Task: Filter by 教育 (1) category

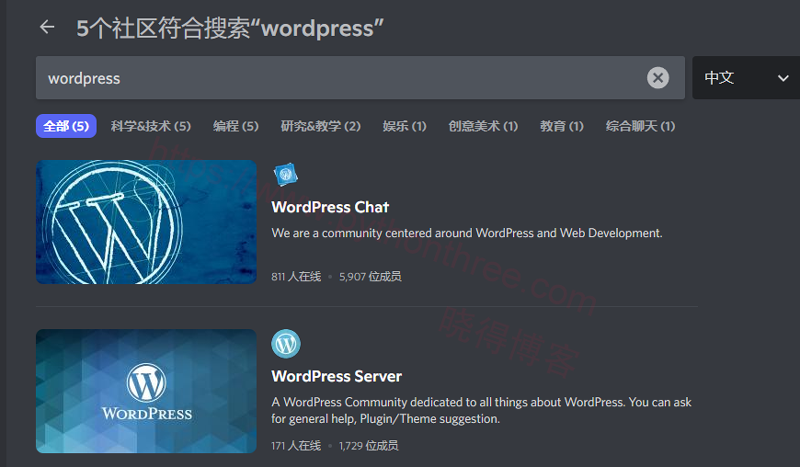Action: coord(562,126)
